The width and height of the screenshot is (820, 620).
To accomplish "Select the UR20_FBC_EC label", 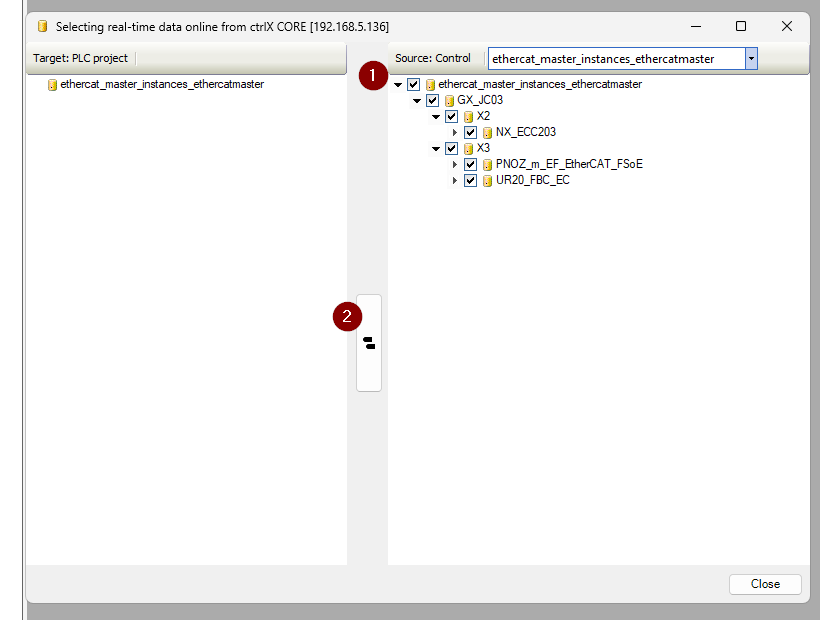I will (532, 180).
